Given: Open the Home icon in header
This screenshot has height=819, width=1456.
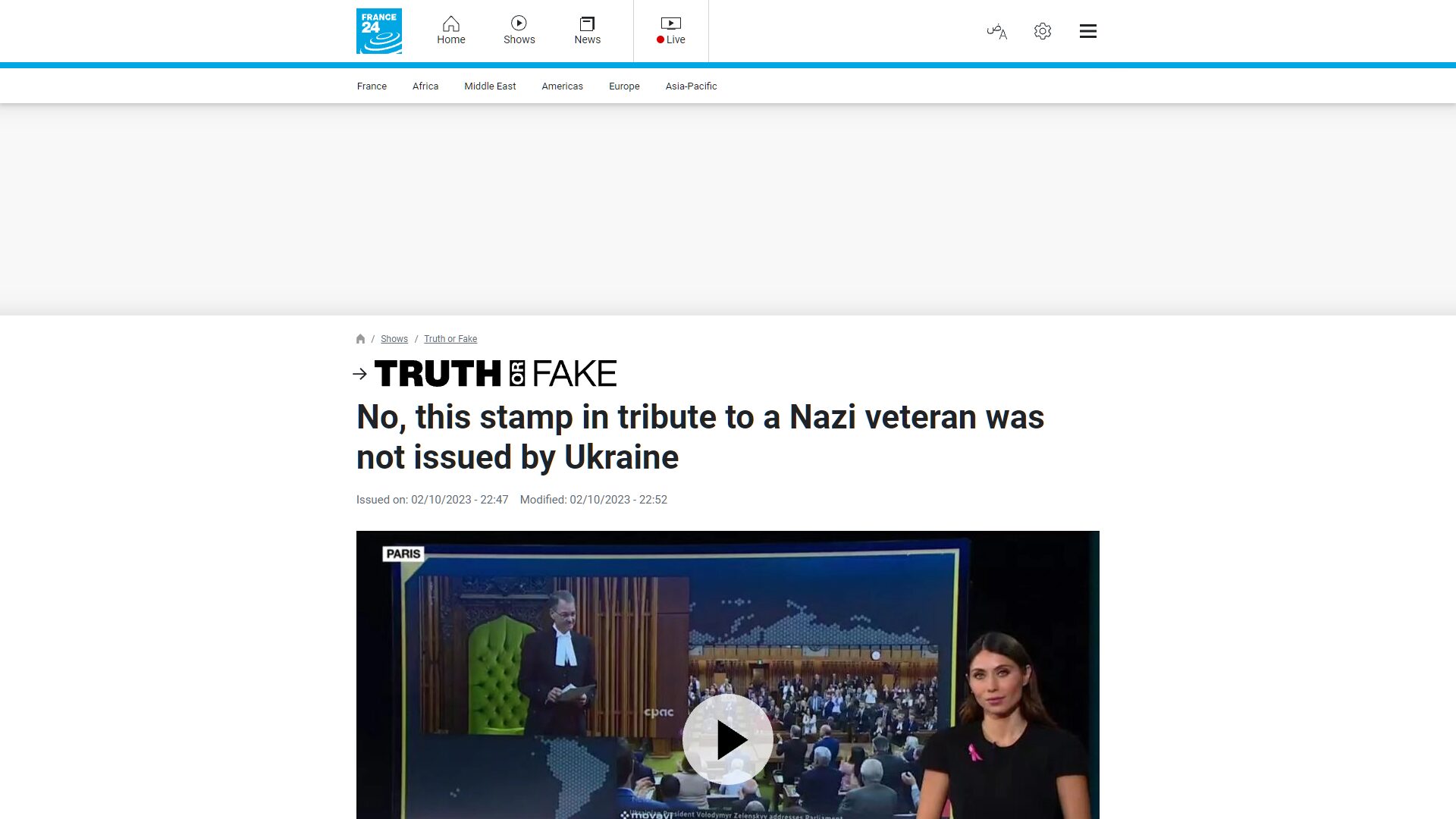Looking at the screenshot, I should point(450,24).
